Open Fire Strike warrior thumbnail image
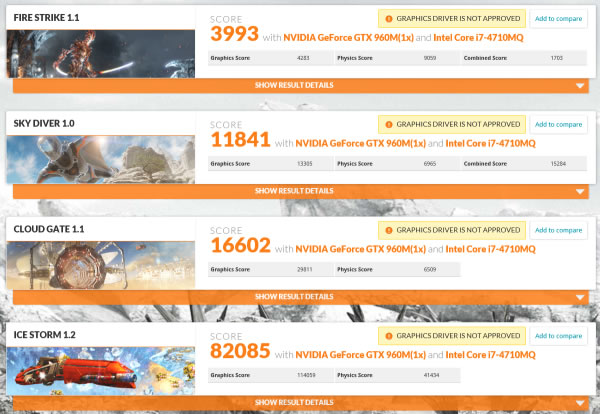600x414 pixels. tap(101, 54)
